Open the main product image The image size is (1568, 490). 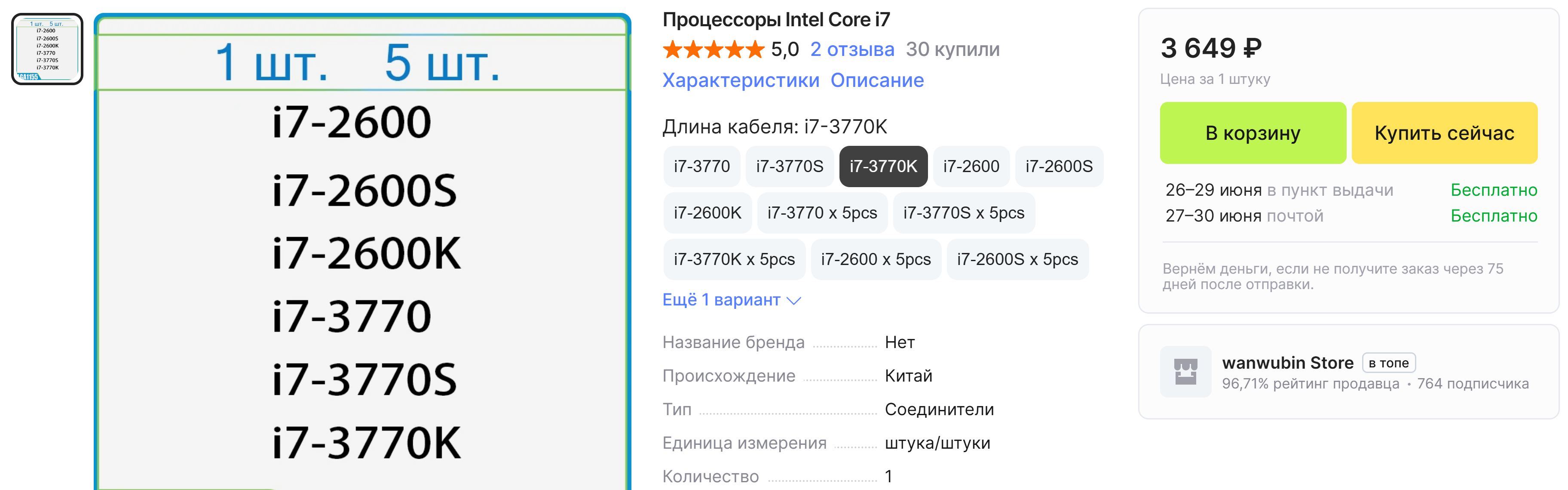tap(362, 252)
